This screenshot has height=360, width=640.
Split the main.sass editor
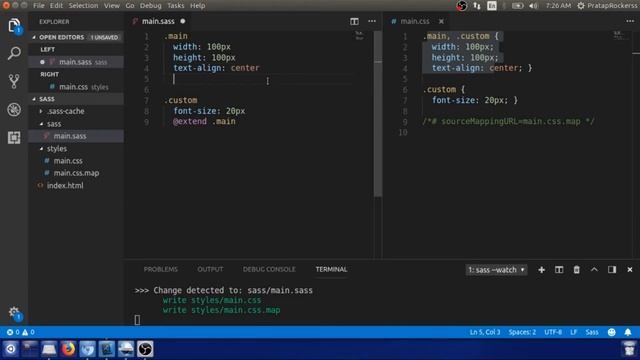coord(354,21)
